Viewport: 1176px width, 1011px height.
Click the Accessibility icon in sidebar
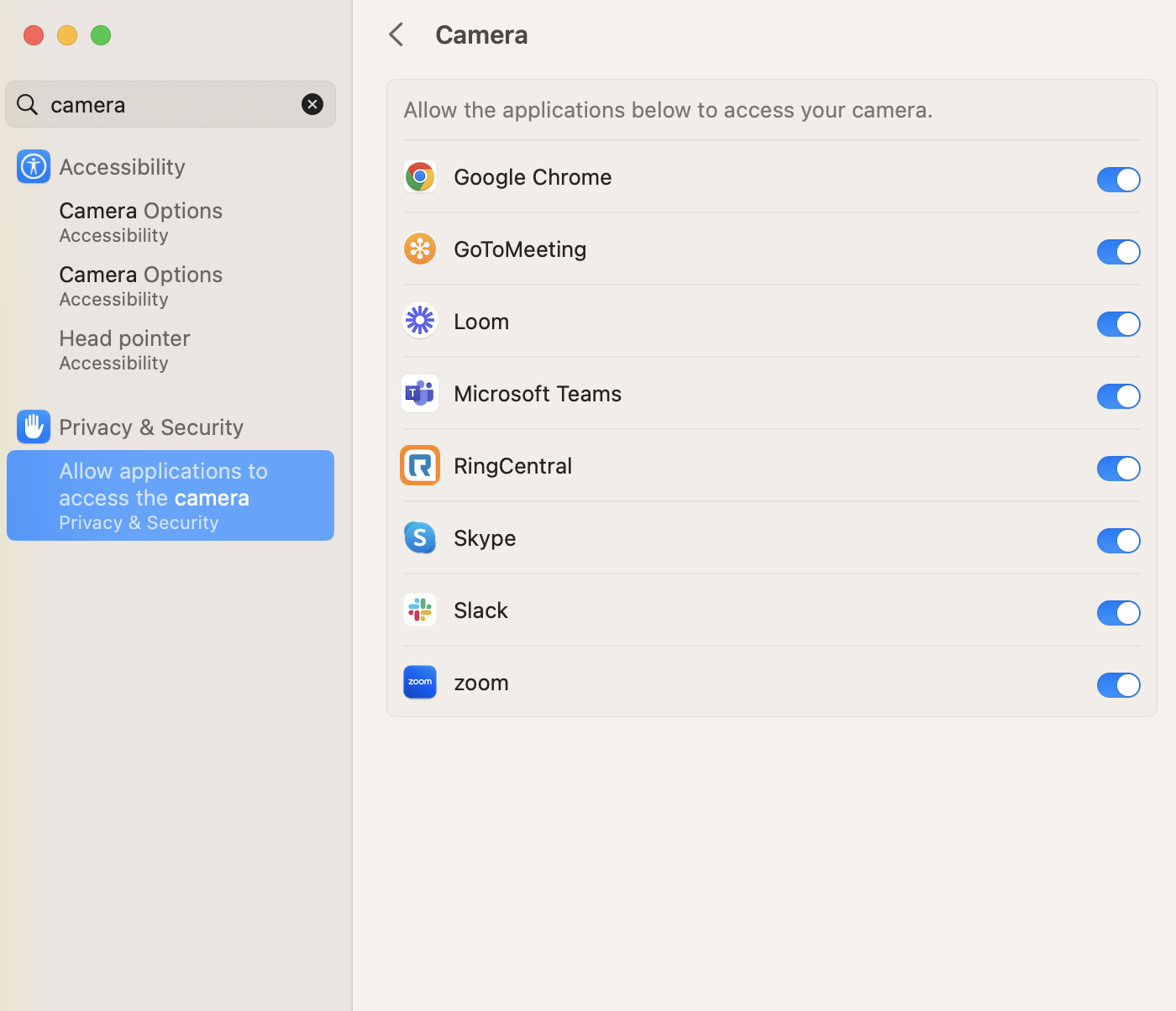point(34,166)
